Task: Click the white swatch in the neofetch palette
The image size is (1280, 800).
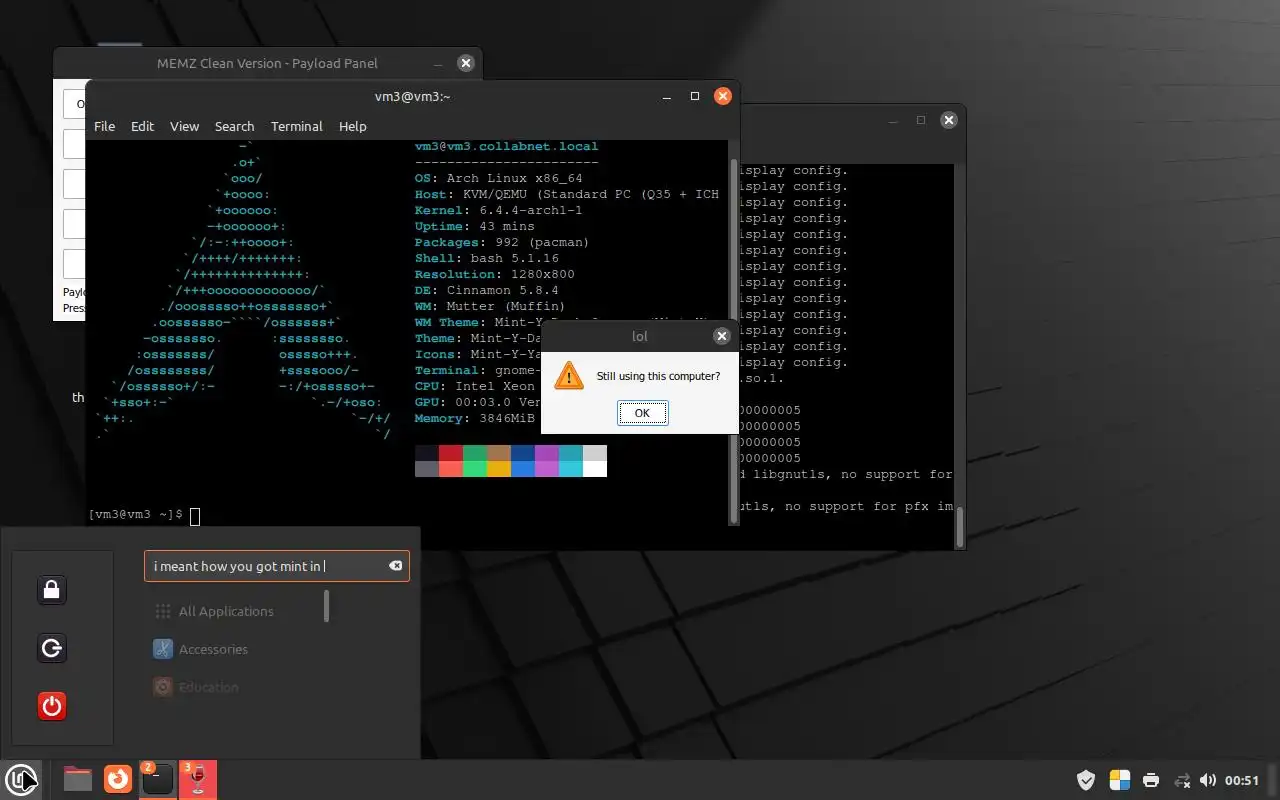Action: (595, 469)
